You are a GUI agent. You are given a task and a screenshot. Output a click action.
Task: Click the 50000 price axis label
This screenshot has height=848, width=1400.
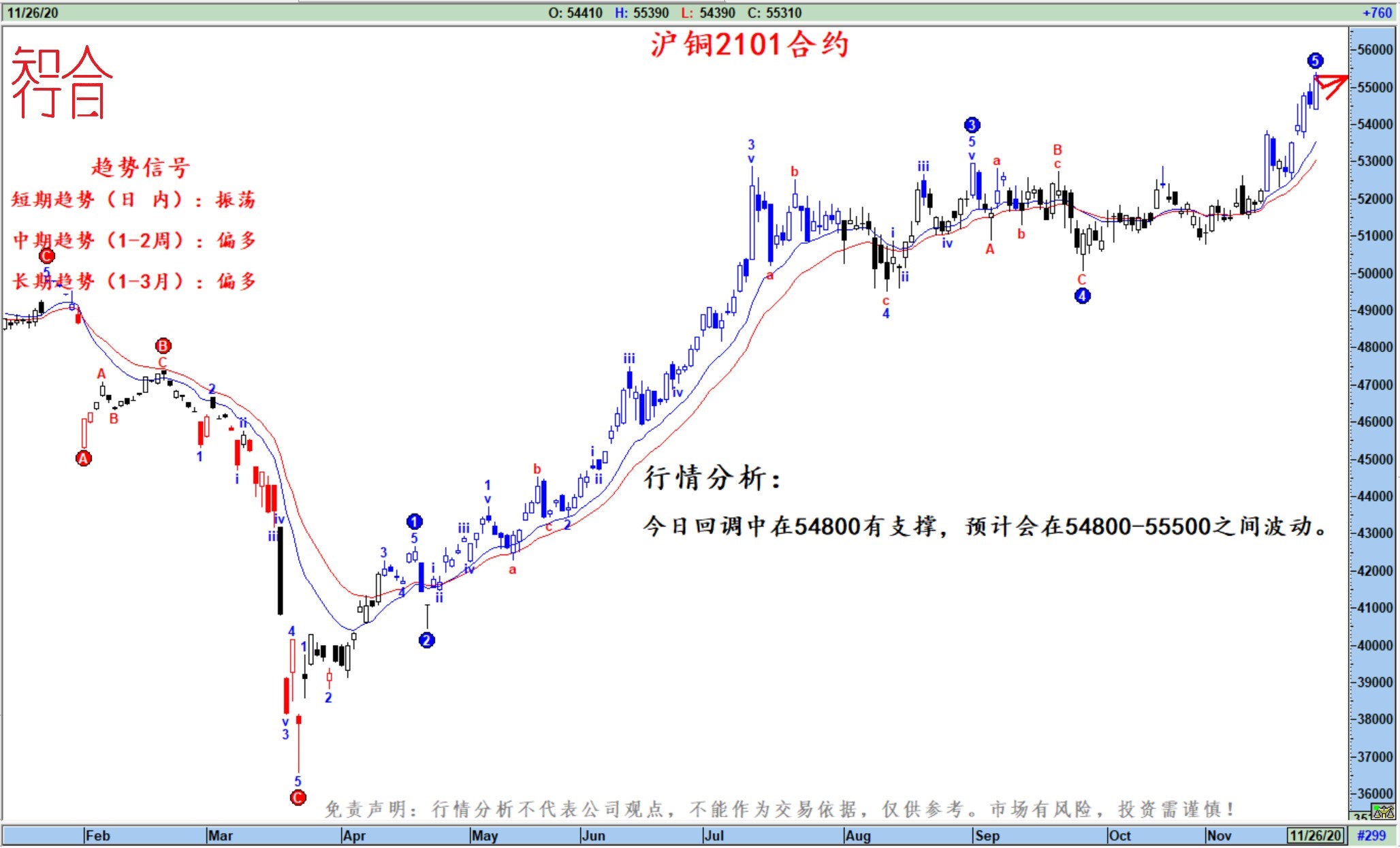(1374, 273)
